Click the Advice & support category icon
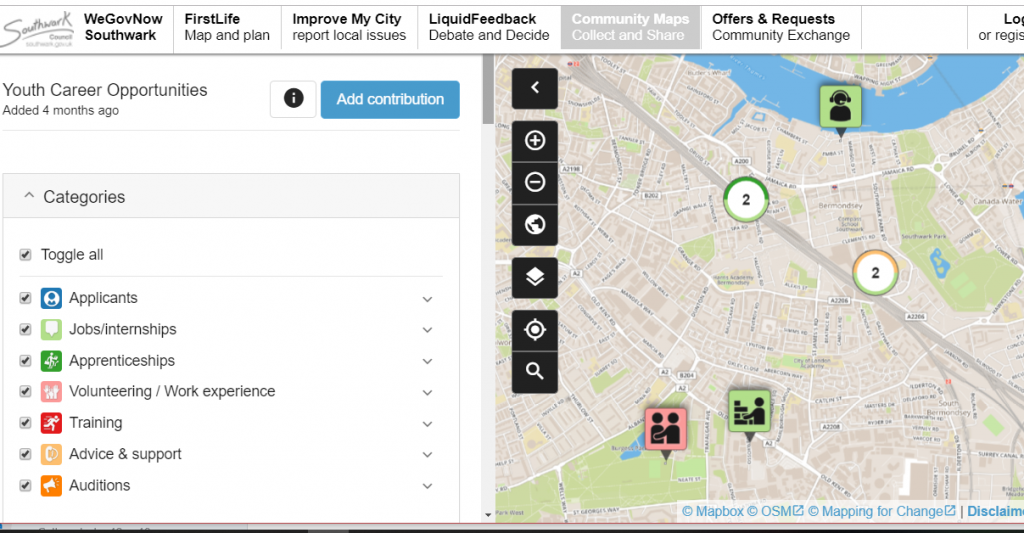Image resolution: width=1024 pixels, height=533 pixels. tap(51, 454)
